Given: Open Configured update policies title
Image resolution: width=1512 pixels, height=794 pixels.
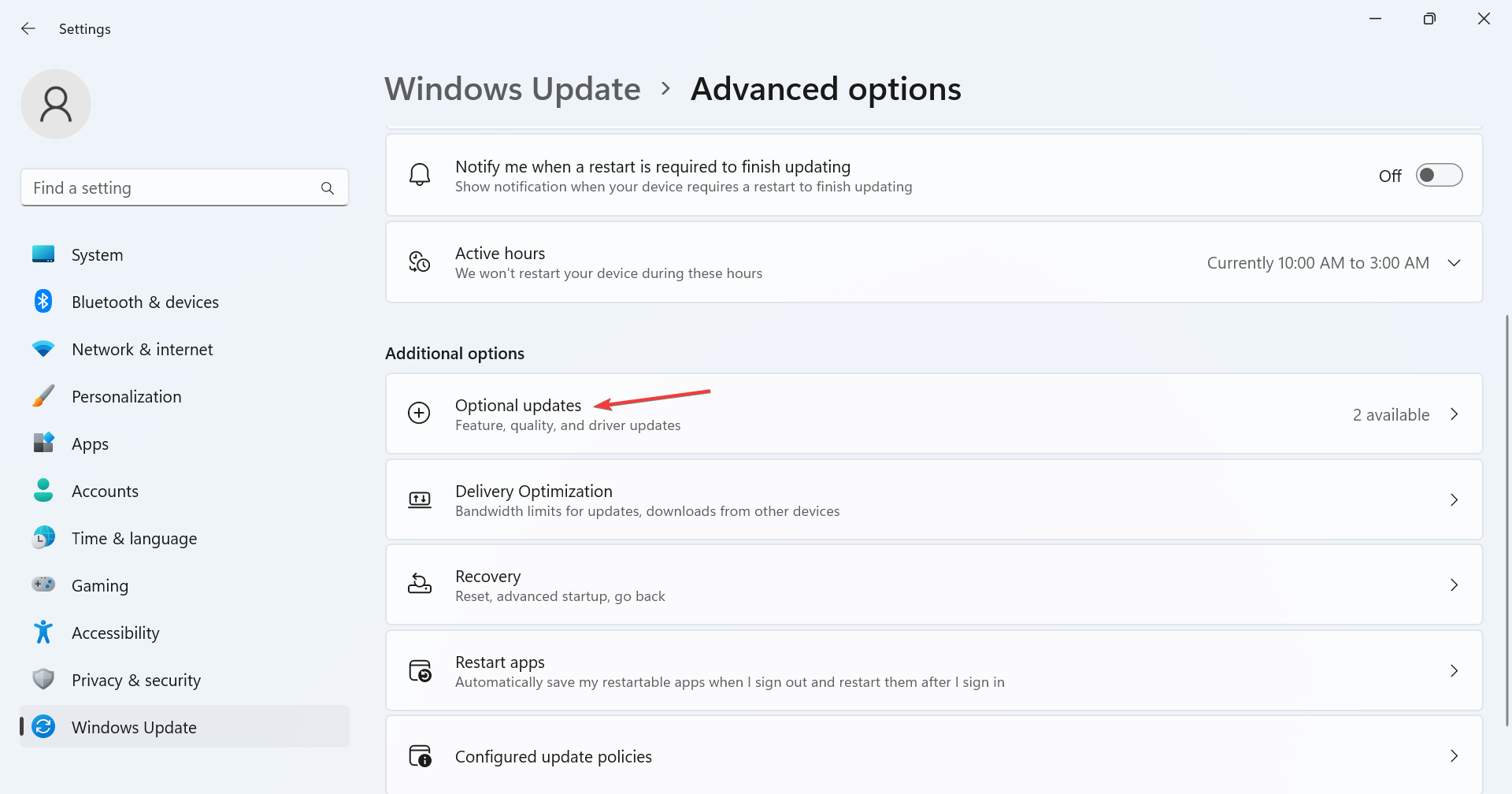Looking at the screenshot, I should [554, 756].
